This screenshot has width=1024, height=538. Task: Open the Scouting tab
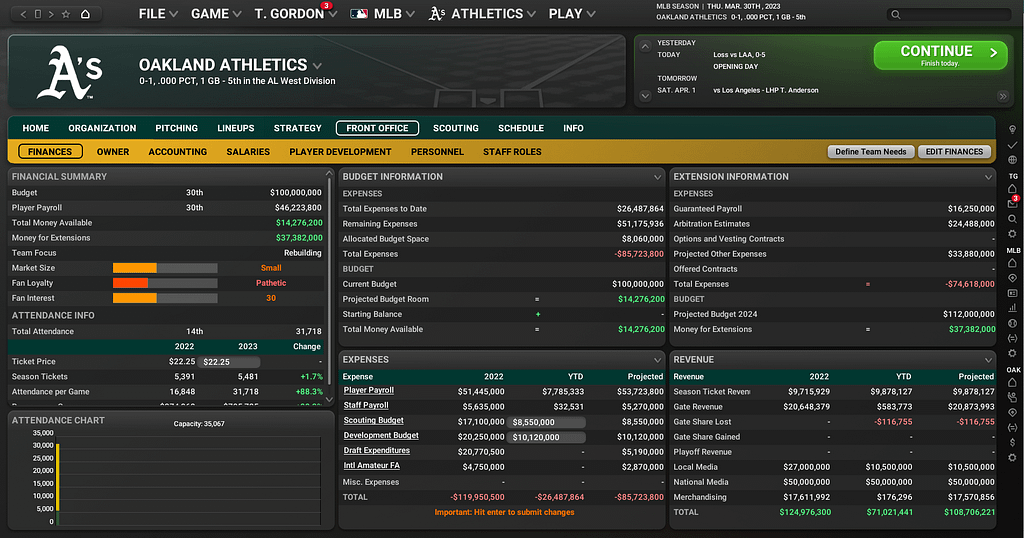[456, 128]
